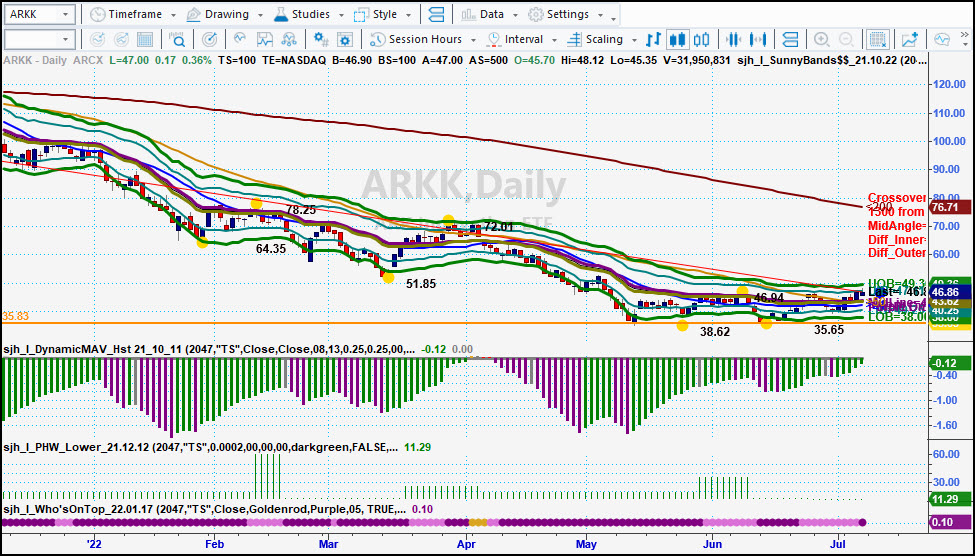Click the increase bar spacing icon

[x=757, y=40]
